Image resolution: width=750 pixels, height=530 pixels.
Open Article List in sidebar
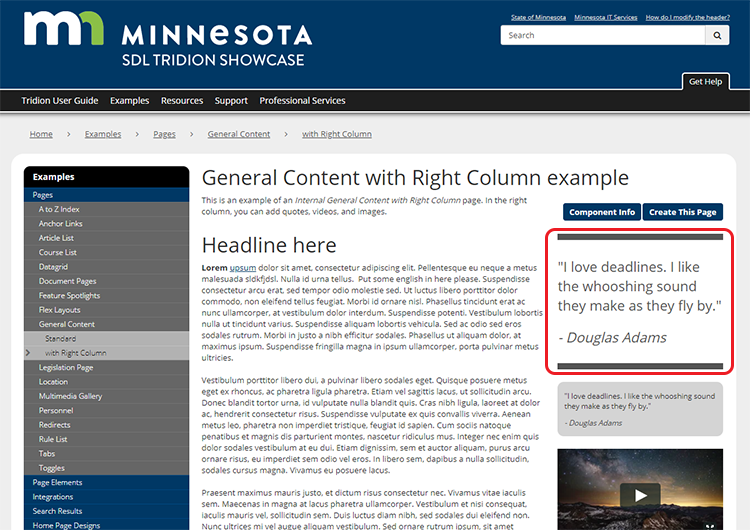[x=107, y=238]
